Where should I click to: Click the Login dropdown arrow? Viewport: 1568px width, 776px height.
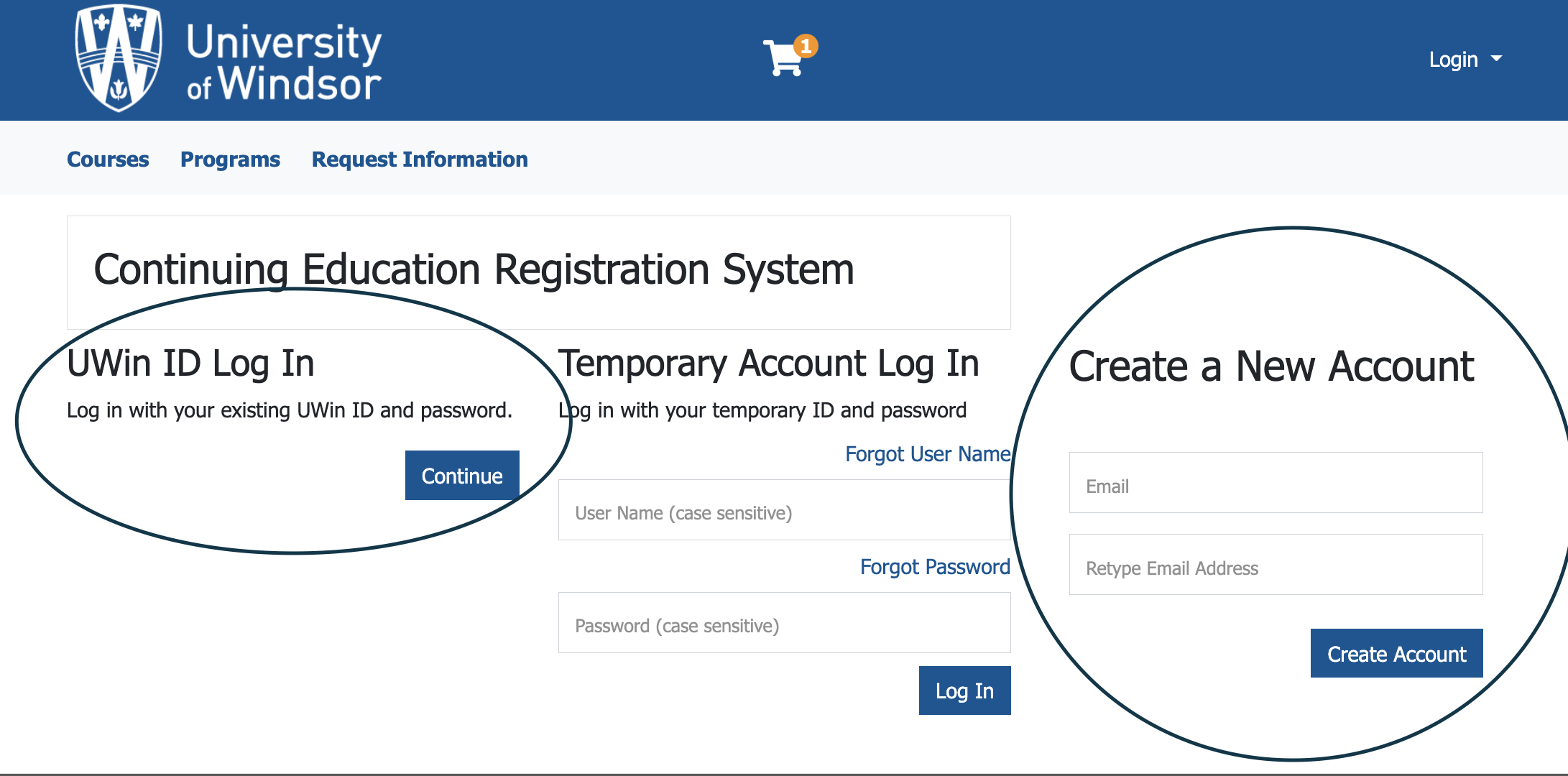(1499, 57)
